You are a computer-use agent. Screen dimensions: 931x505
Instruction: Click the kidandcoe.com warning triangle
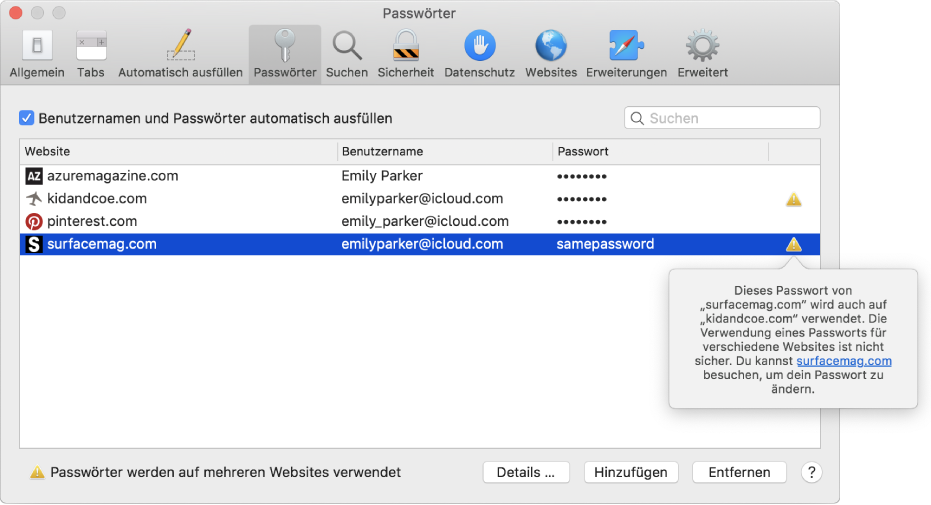794,199
